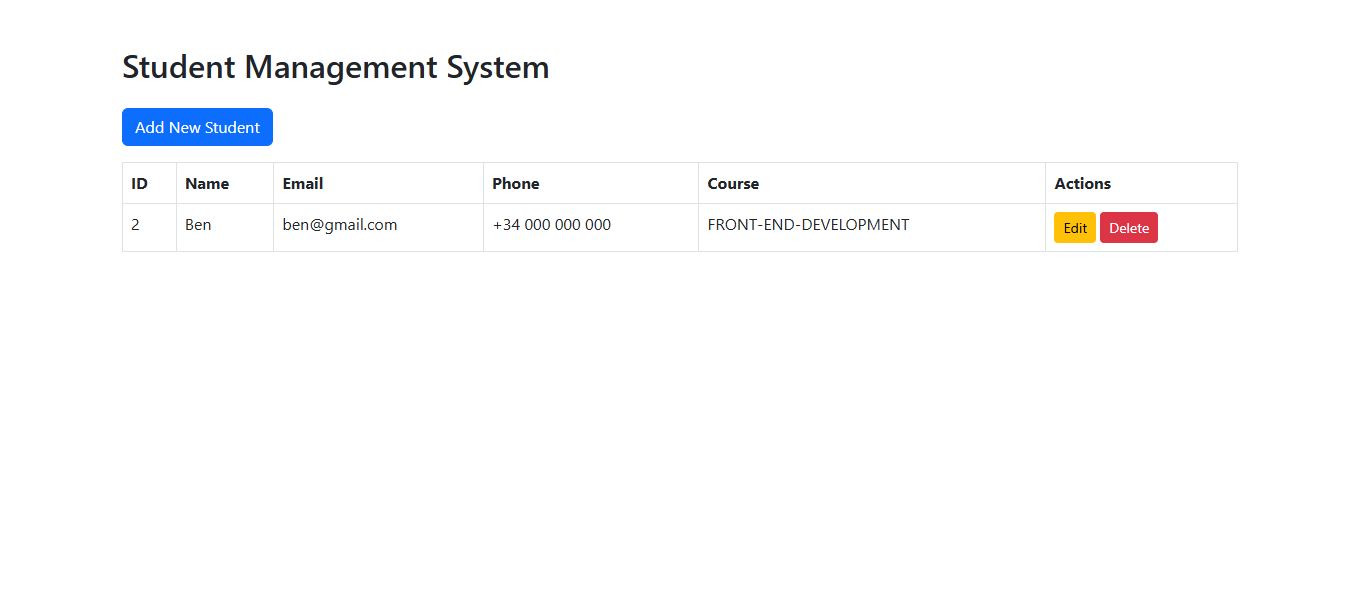Click the Email column header

pos(303,184)
